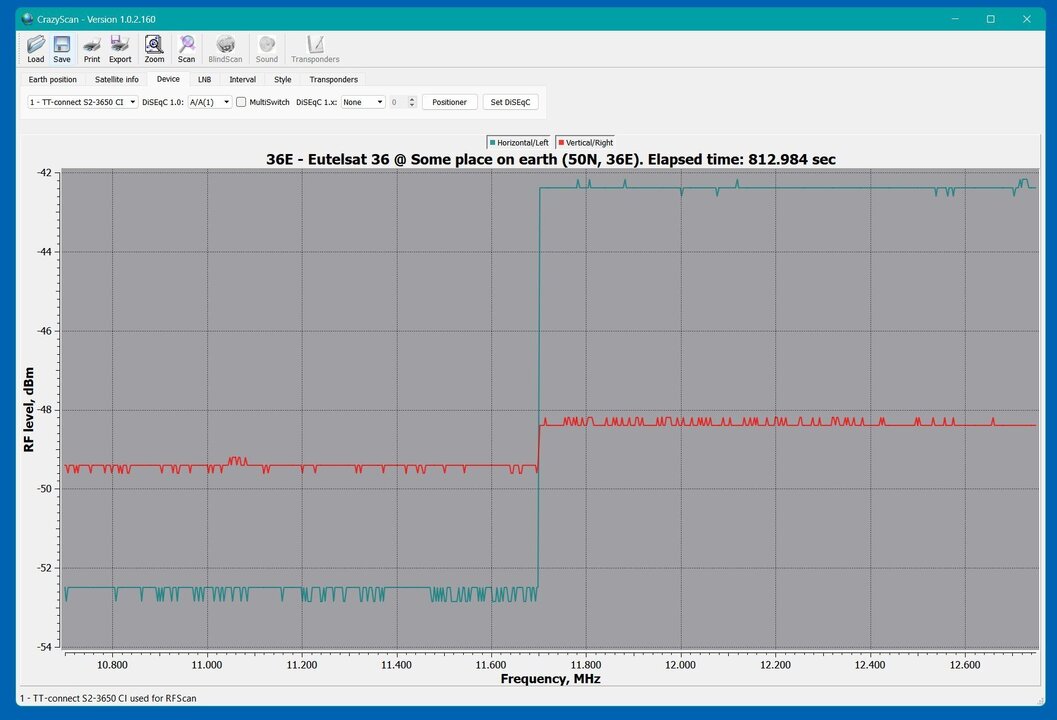Start a spectrum Scan
1057x720 pixels.
click(187, 49)
